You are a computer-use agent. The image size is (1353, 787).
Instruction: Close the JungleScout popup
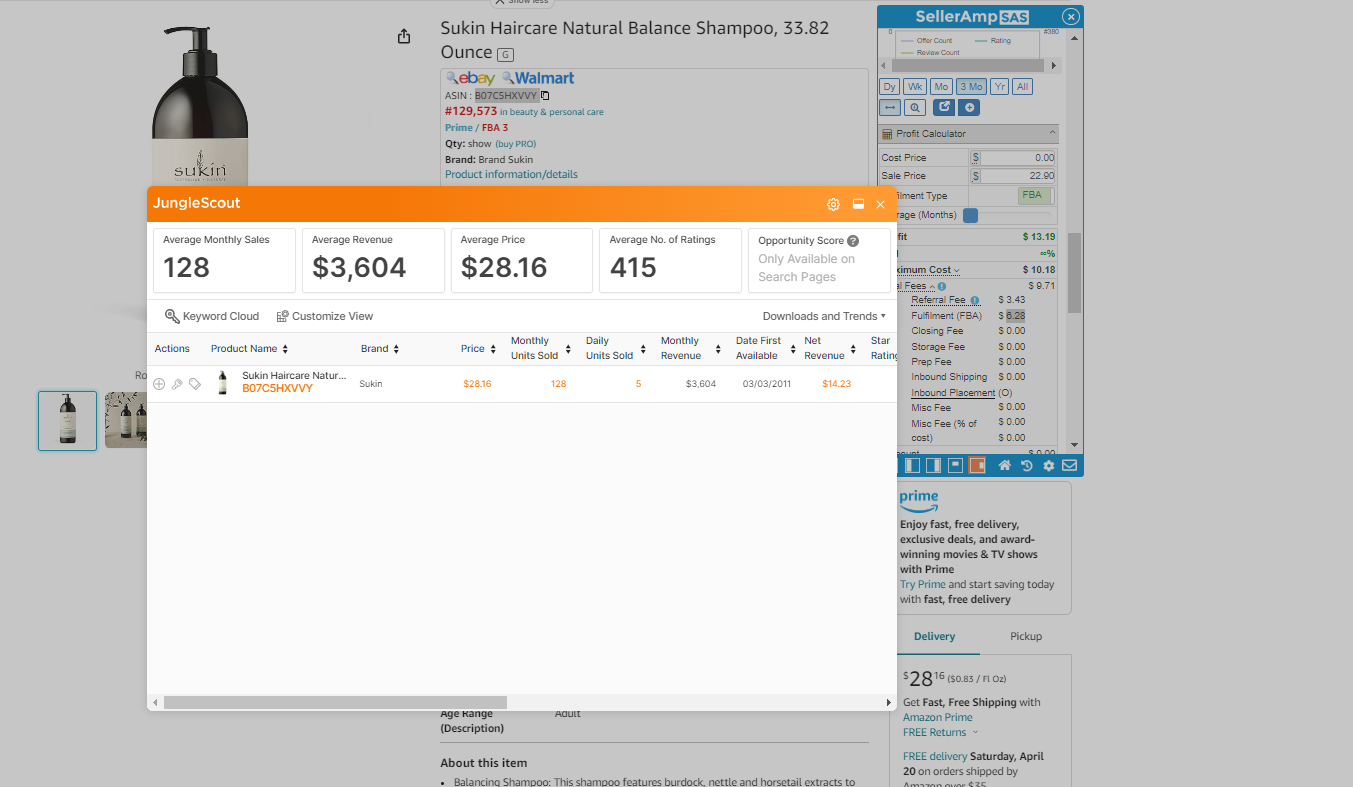881,204
